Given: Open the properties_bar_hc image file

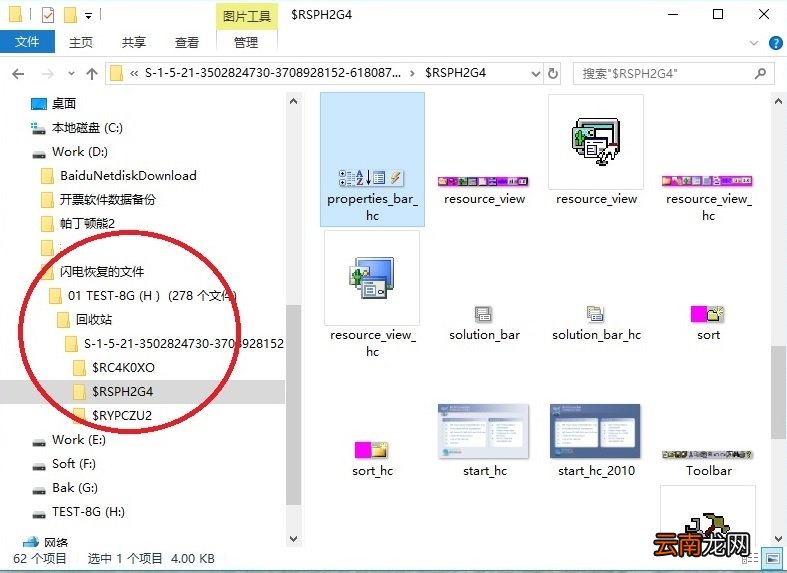Looking at the screenshot, I should coord(372,160).
